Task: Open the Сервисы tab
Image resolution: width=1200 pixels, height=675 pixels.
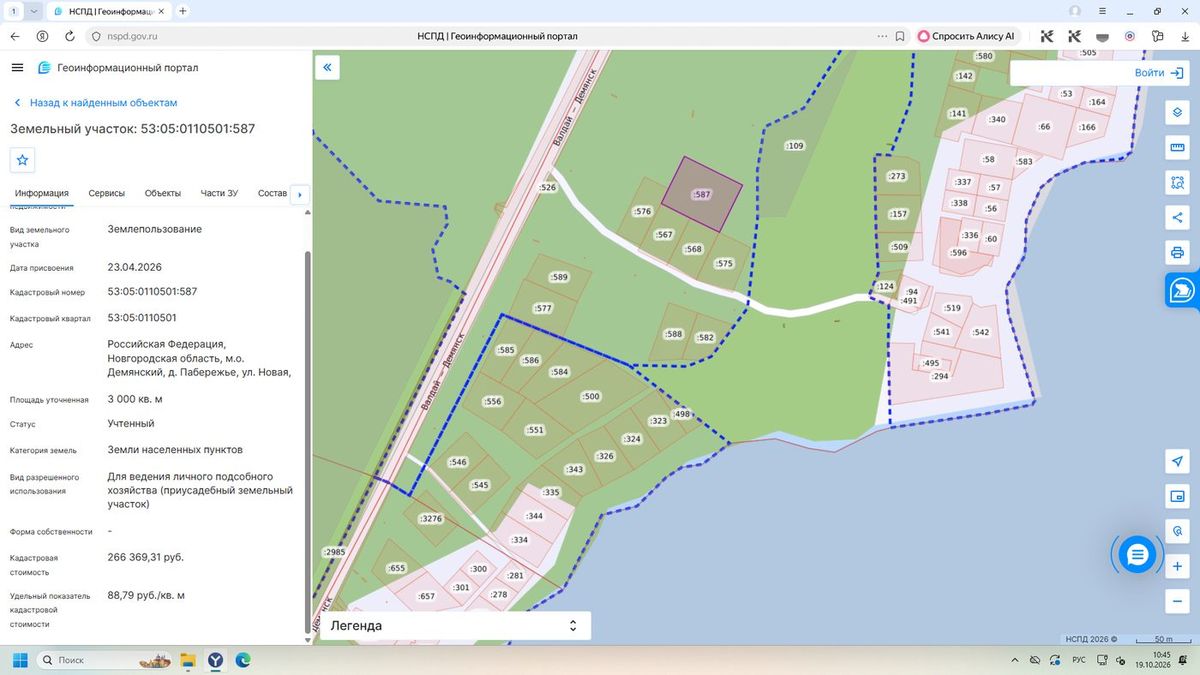Action: point(107,193)
